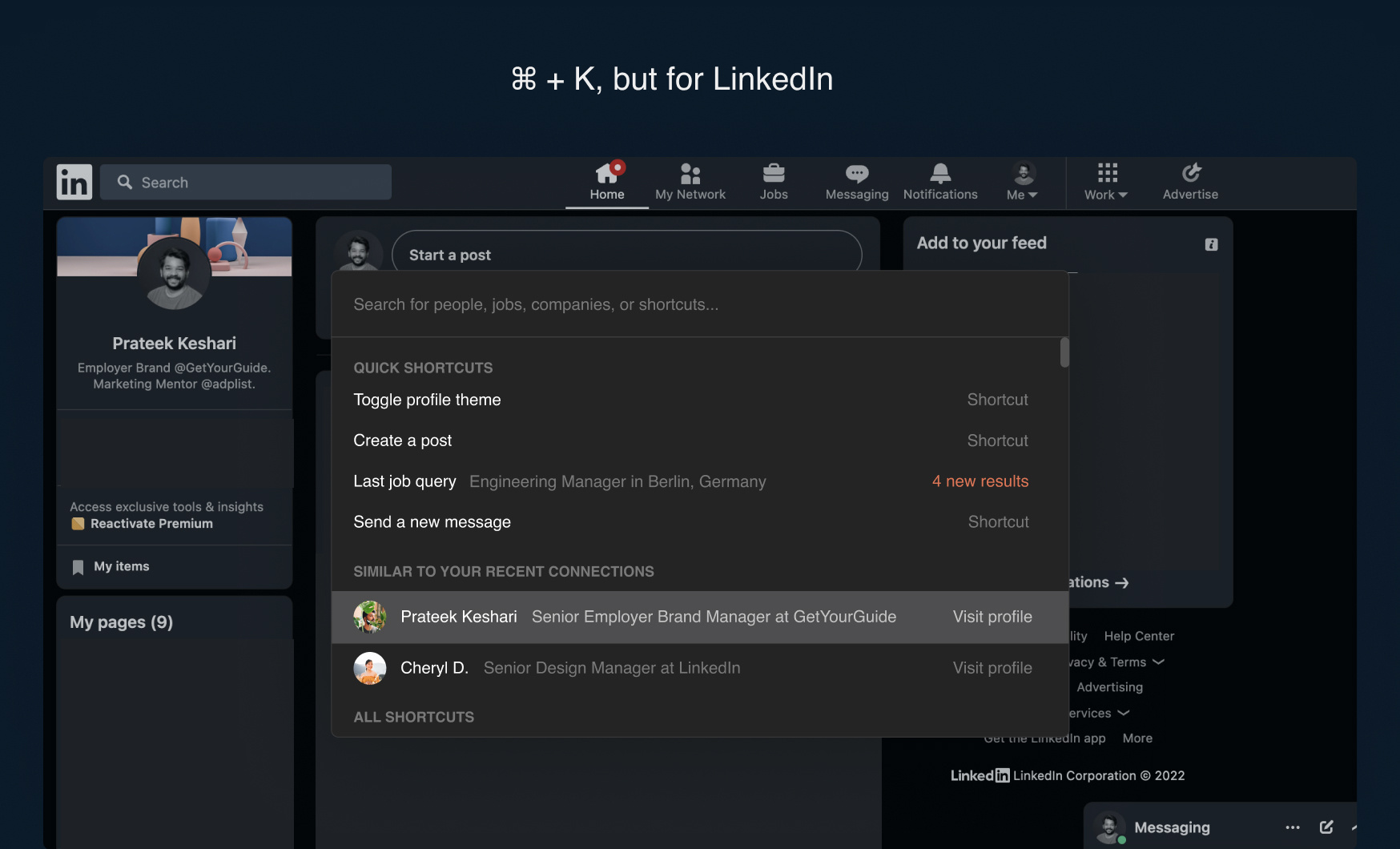Viewport: 1400px width, 849px height.
Task: Click the profile photo in sidebar
Action: click(174, 273)
